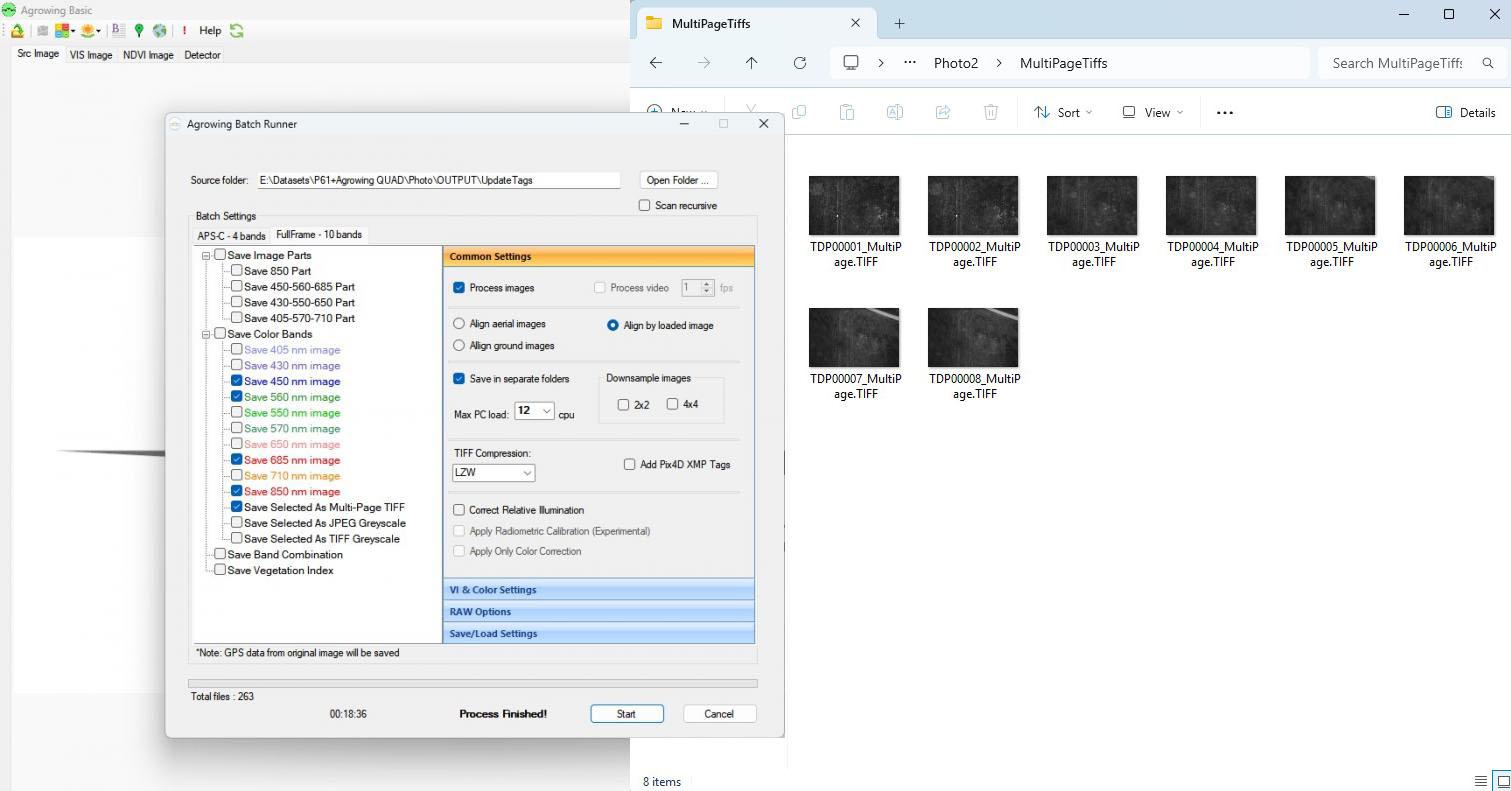Enable 4x4 downsample checkbox
1511x791 pixels.
[x=672, y=404]
